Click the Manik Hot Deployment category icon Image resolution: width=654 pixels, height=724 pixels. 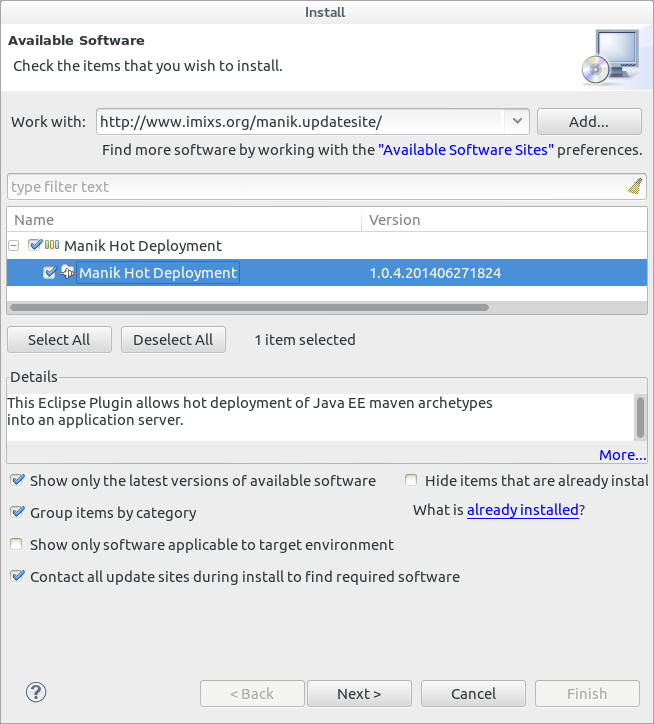[52, 245]
